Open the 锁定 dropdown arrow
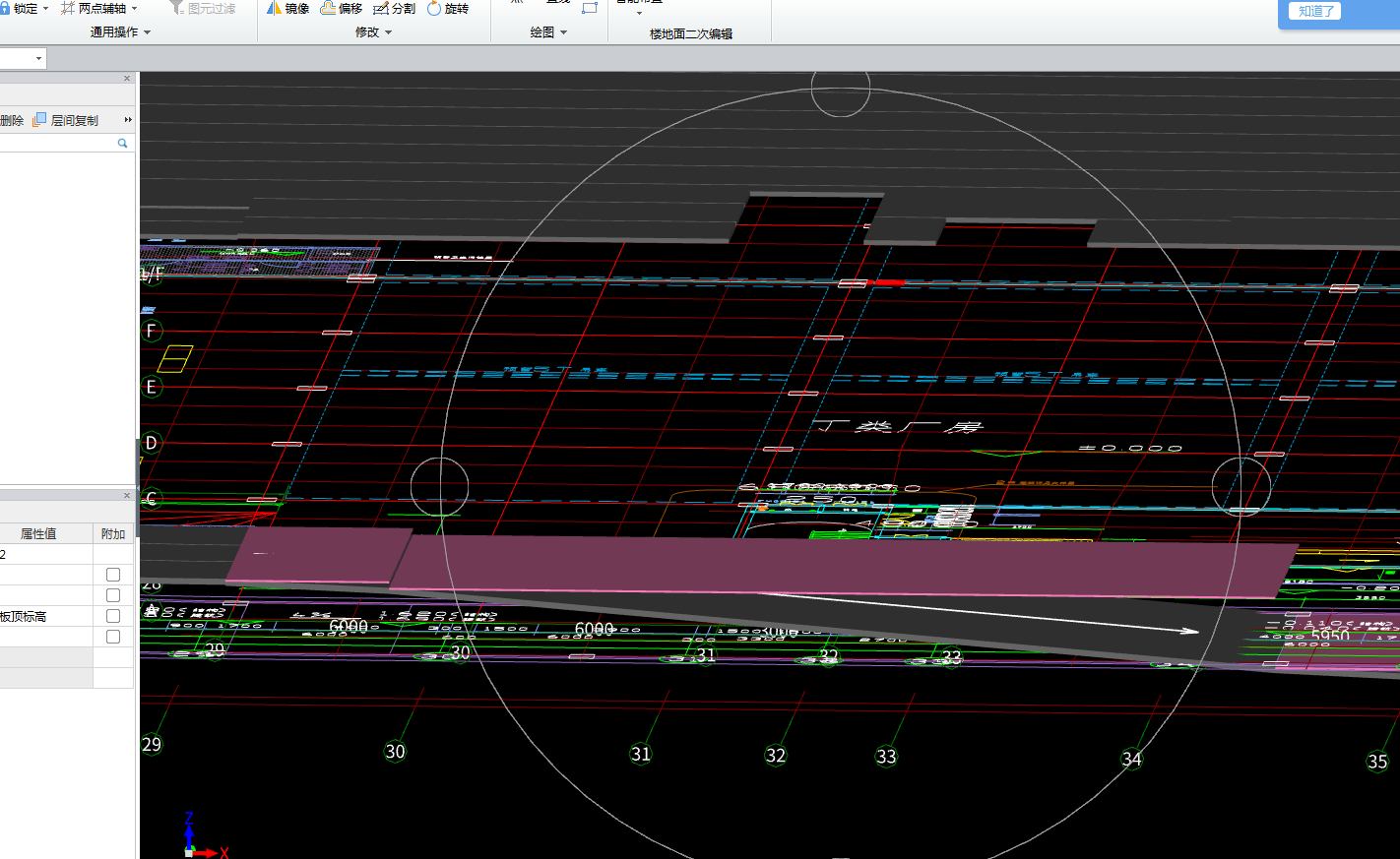Screen dimensions: 1400x859 pos(45,9)
